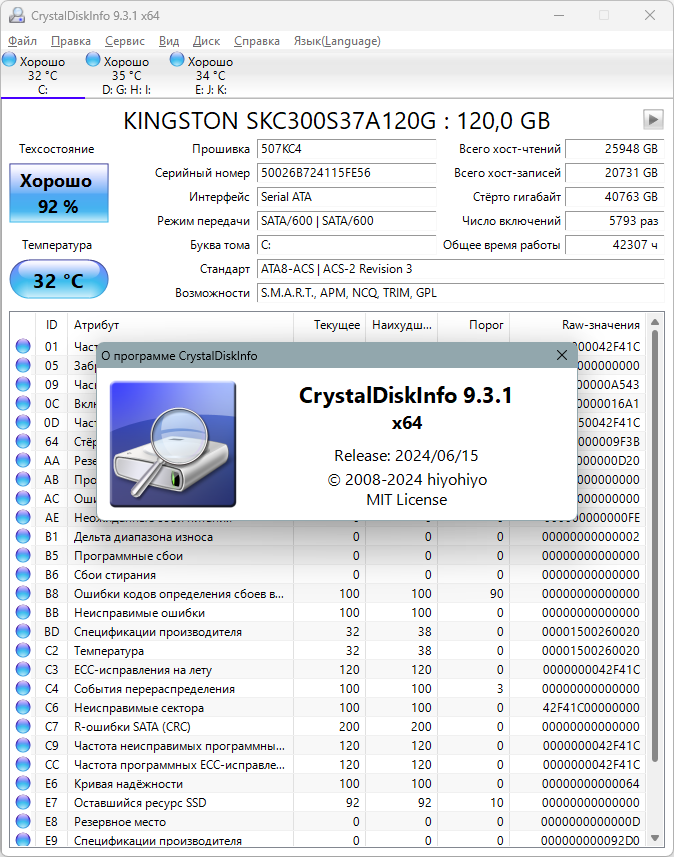The image size is (674, 857).
Task: Click the status circle in row BD
Action: pos(23,631)
